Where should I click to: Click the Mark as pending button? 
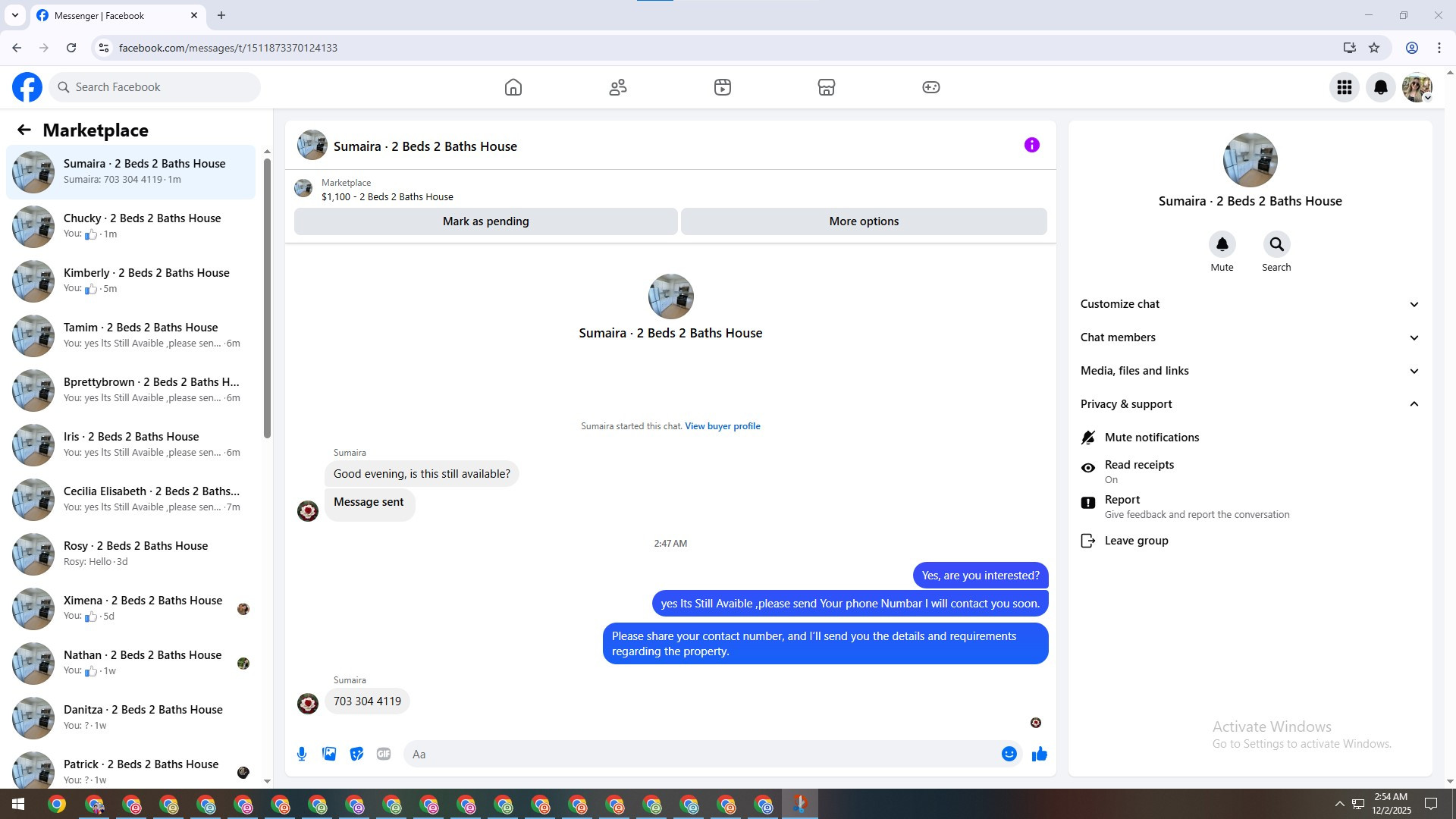485,221
